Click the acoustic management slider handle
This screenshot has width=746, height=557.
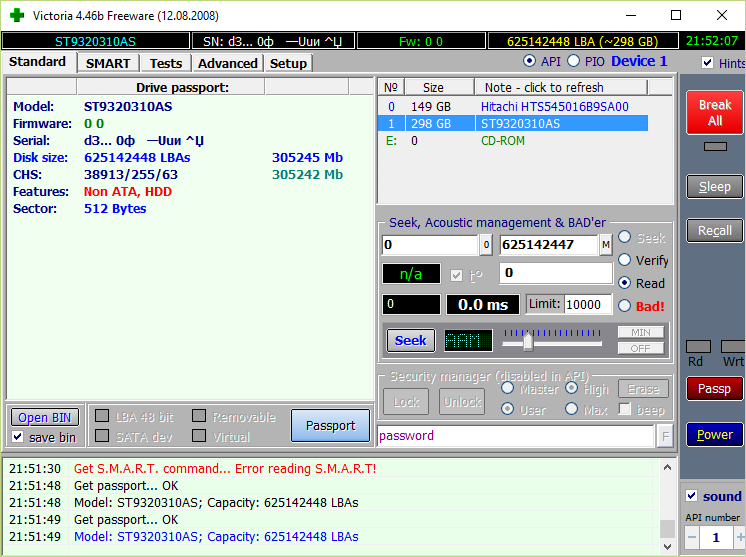point(527,341)
